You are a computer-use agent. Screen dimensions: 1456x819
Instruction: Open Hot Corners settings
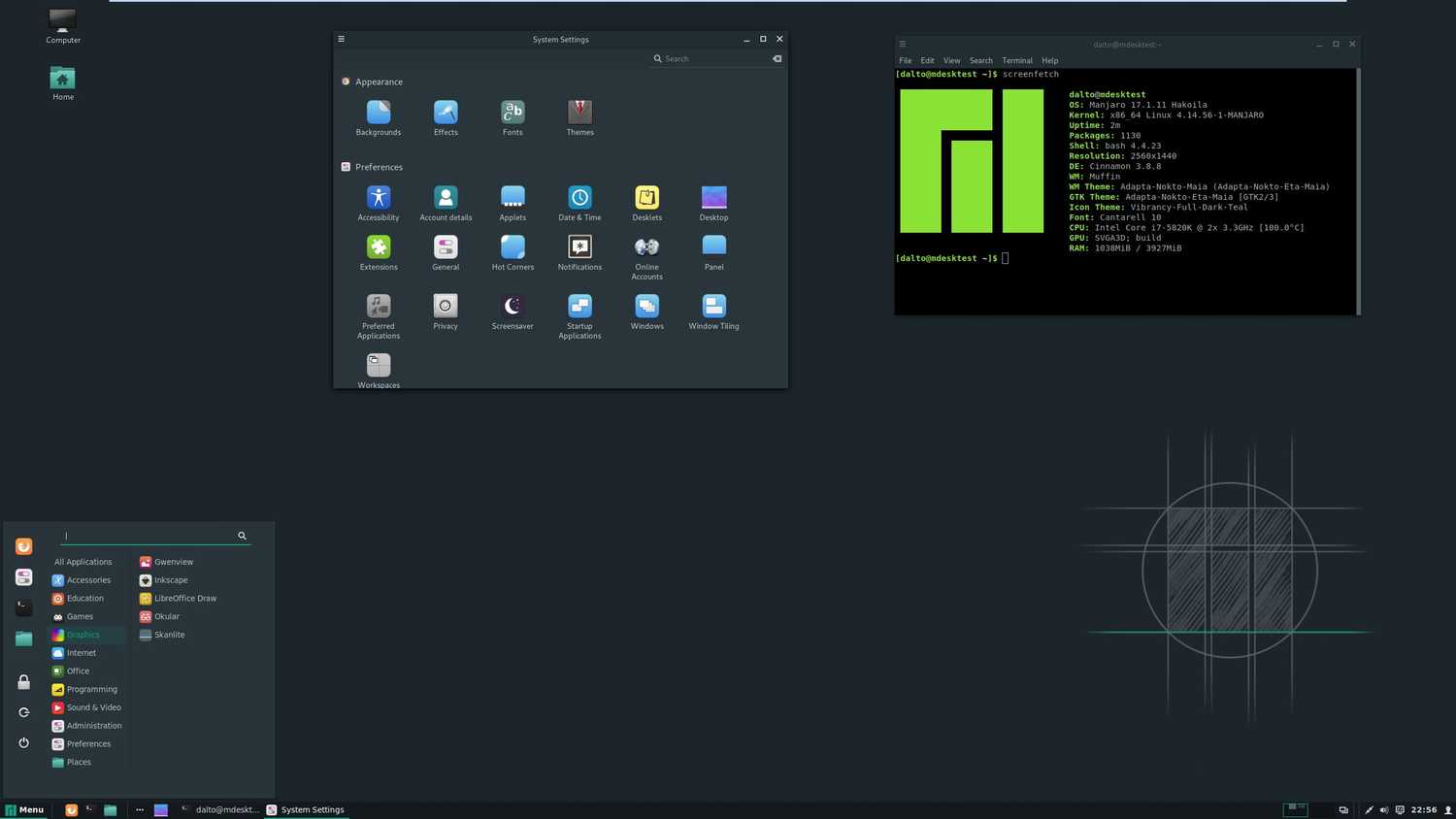pos(512,245)
